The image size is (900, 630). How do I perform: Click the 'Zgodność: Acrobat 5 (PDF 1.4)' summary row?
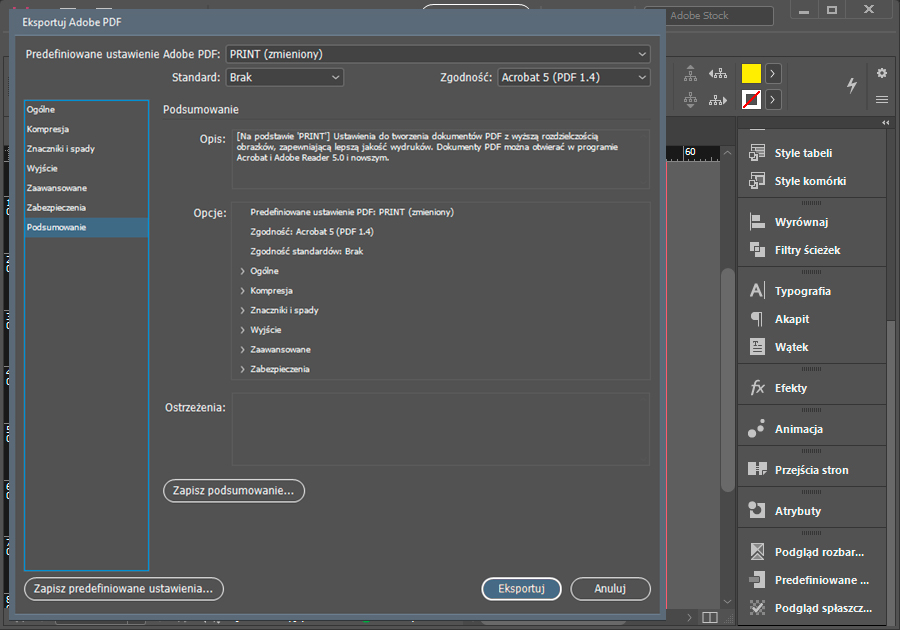pyautogui.click(x=312, y=232)
